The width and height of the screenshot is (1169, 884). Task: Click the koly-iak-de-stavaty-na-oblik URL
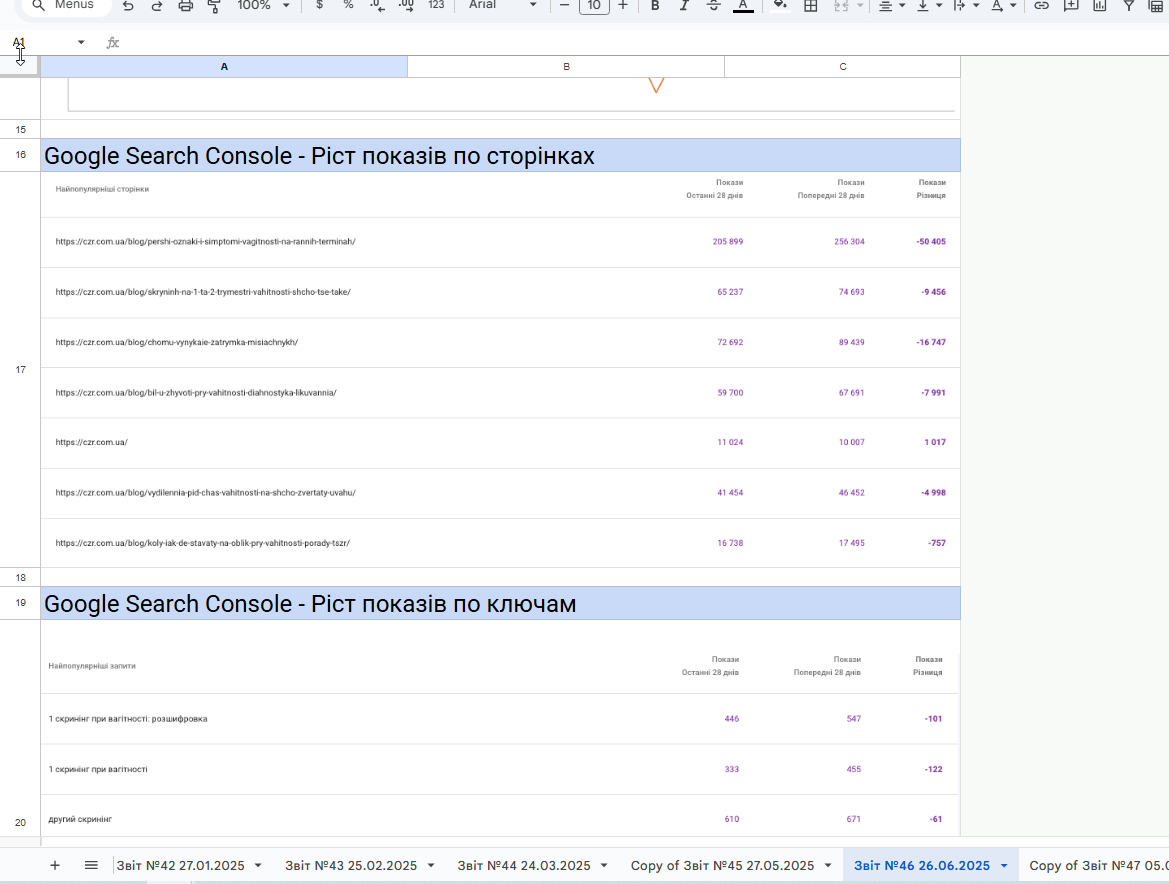pos(202,543)
